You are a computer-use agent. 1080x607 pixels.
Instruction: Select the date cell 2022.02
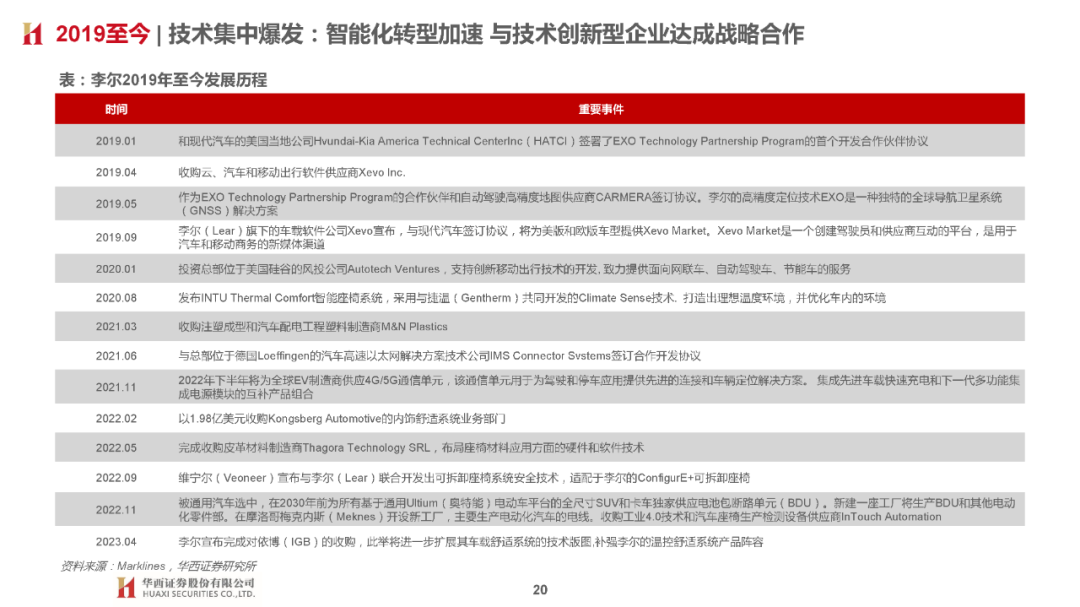point(116,419)
